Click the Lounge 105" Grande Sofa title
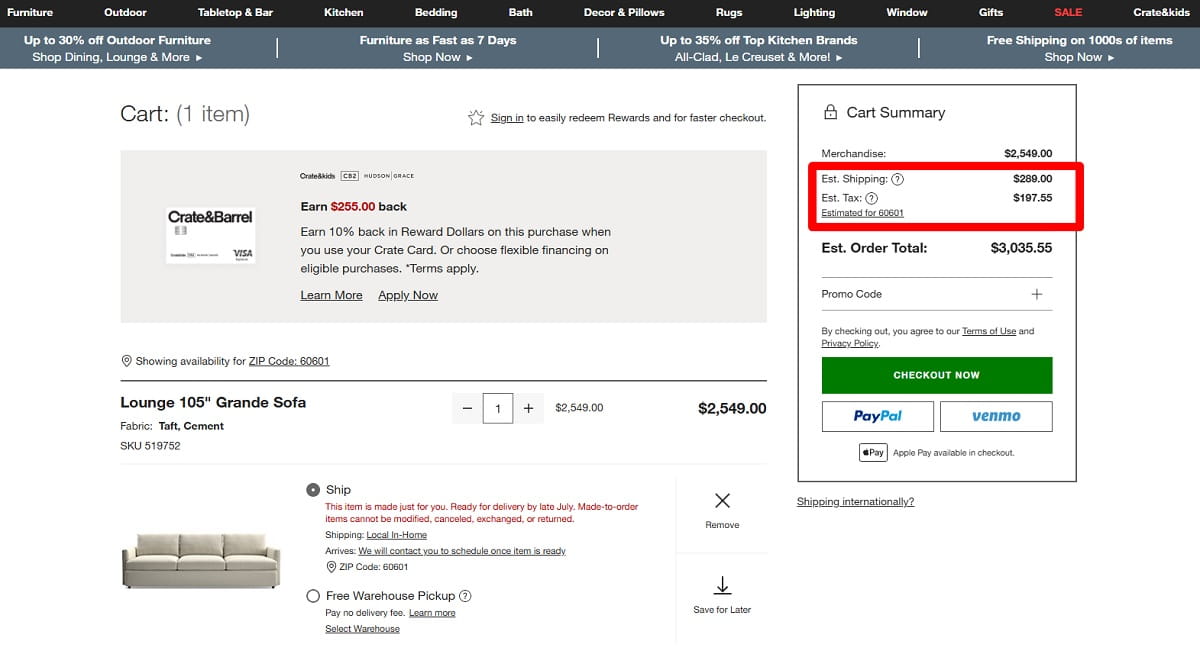The width and height of the screenshot is (1200, 670). [213, 402]
